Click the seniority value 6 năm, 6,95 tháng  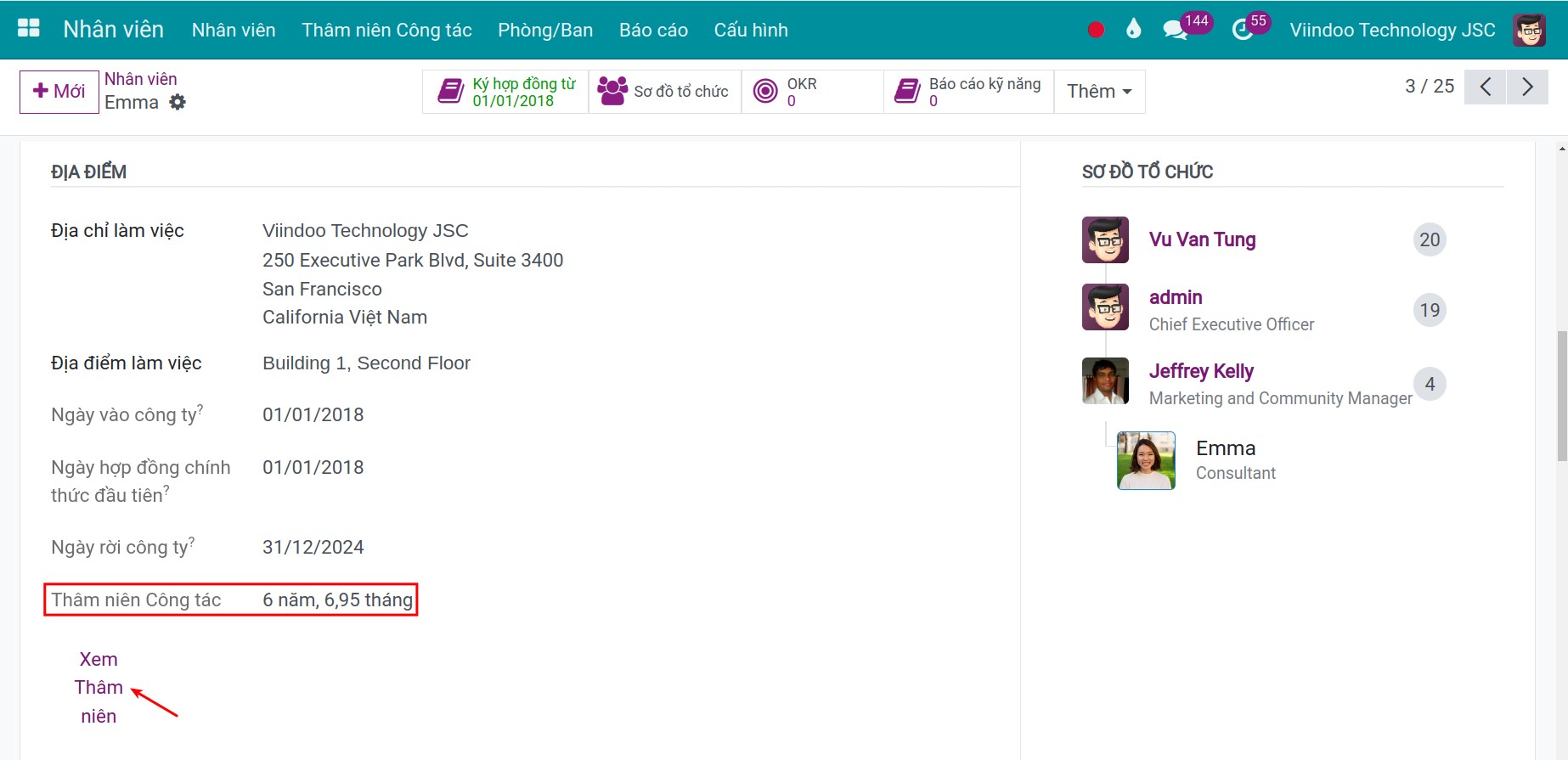tap(337, 600)
